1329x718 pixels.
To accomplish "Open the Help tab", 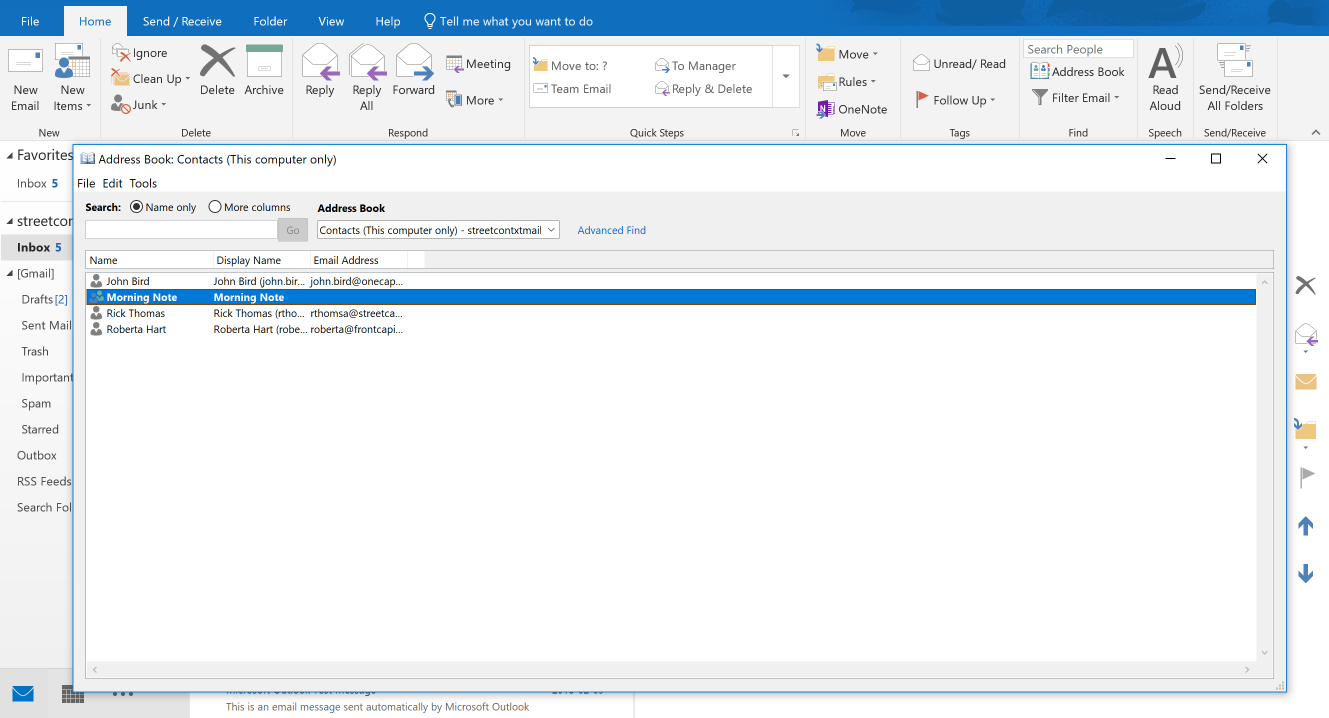I will point(388,21).
